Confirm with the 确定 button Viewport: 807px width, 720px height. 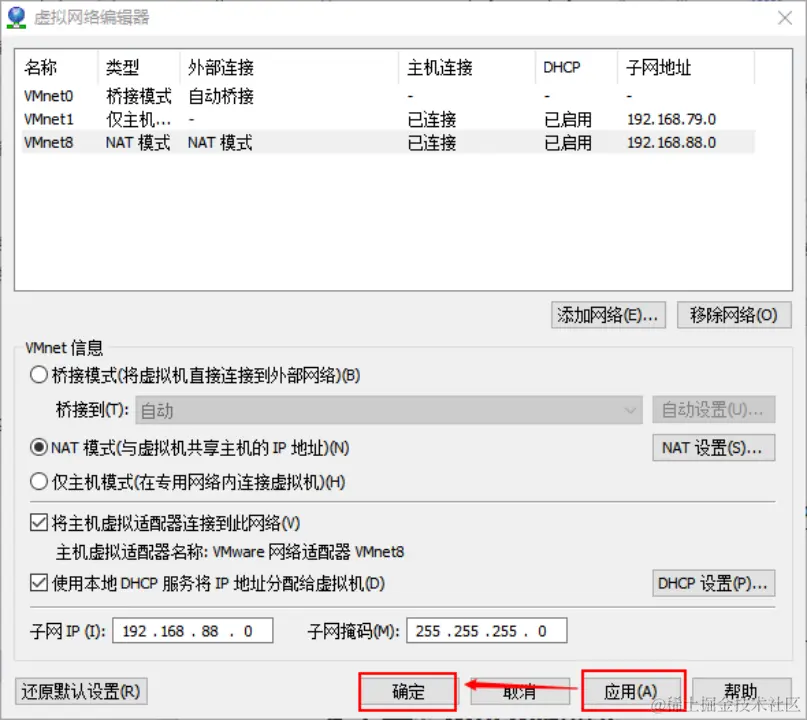pyautogui.click(x=408, y=691)
